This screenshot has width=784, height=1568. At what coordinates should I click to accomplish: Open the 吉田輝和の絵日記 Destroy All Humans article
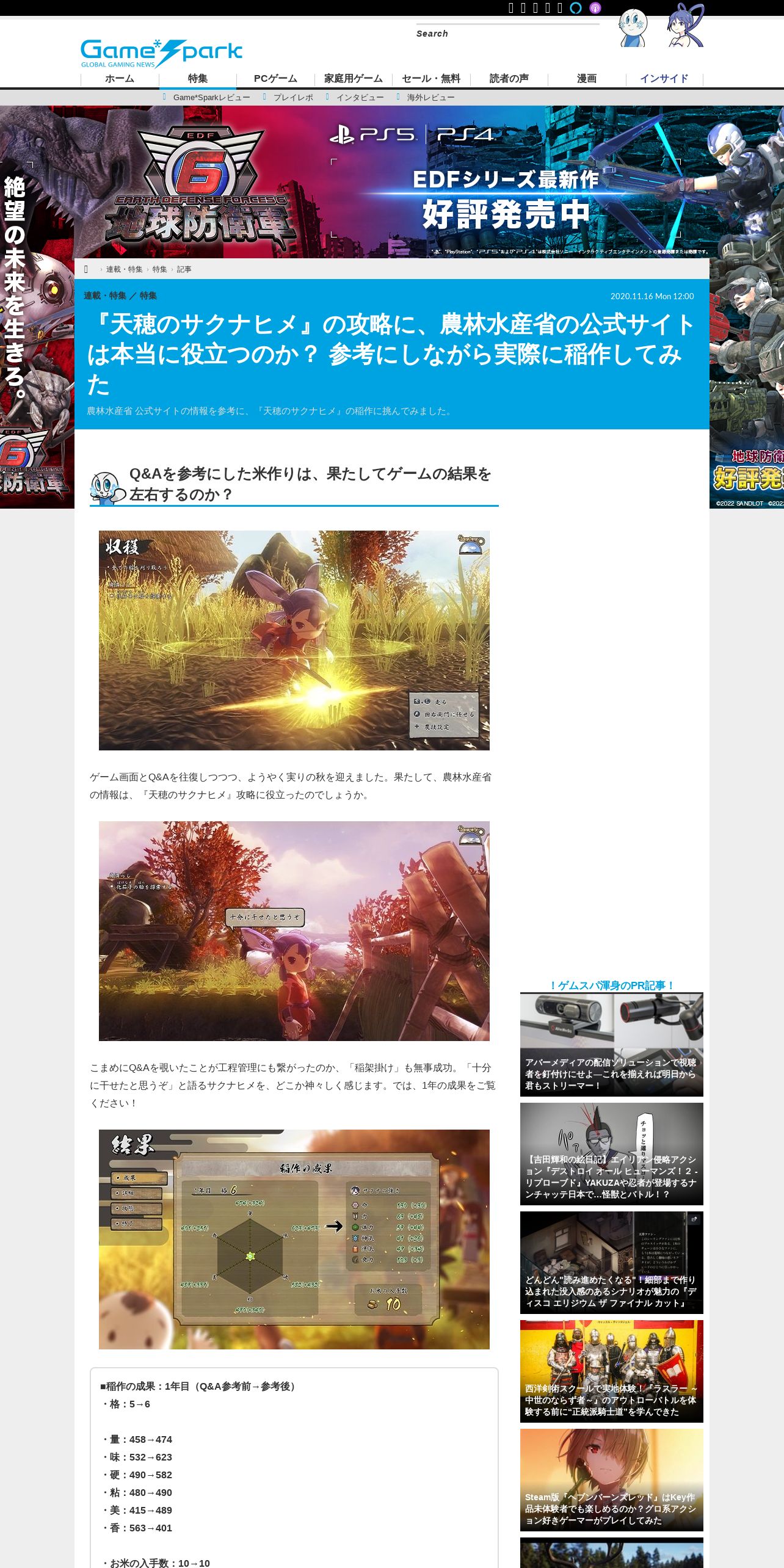(x=612, y=1154)
